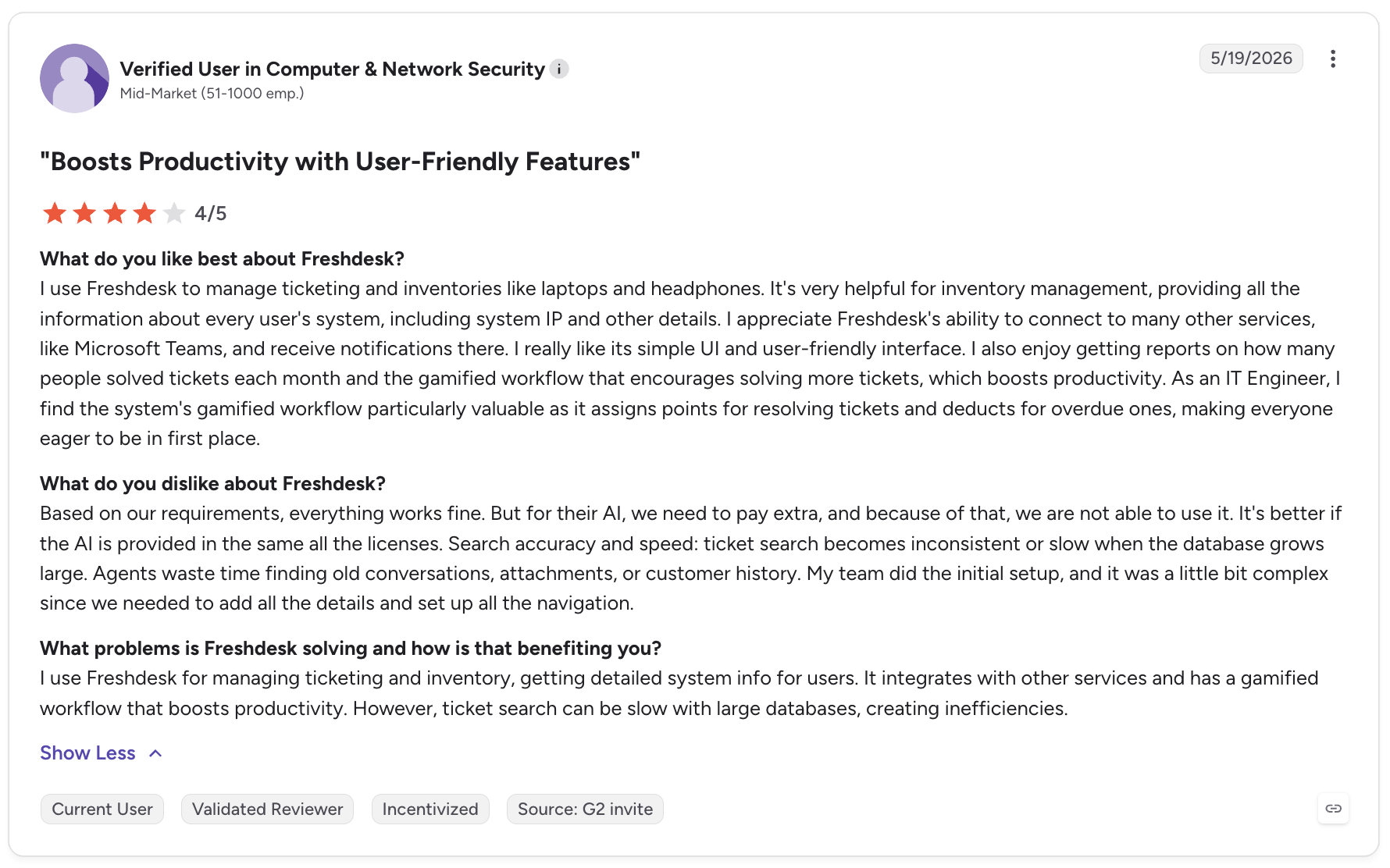Copy review link using the chain icon
This screenshot has width=1390, height=868.
[x=1334, y=809]
